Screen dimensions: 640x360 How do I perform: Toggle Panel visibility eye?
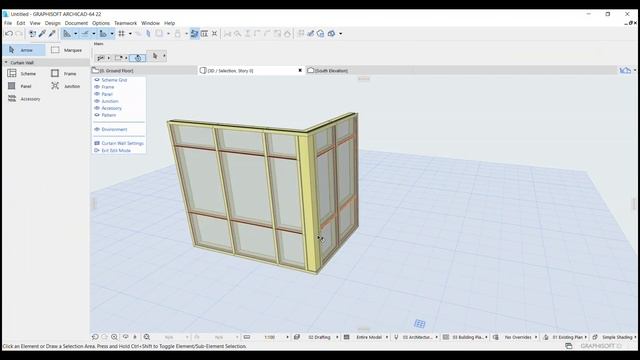tap(97, 94)
